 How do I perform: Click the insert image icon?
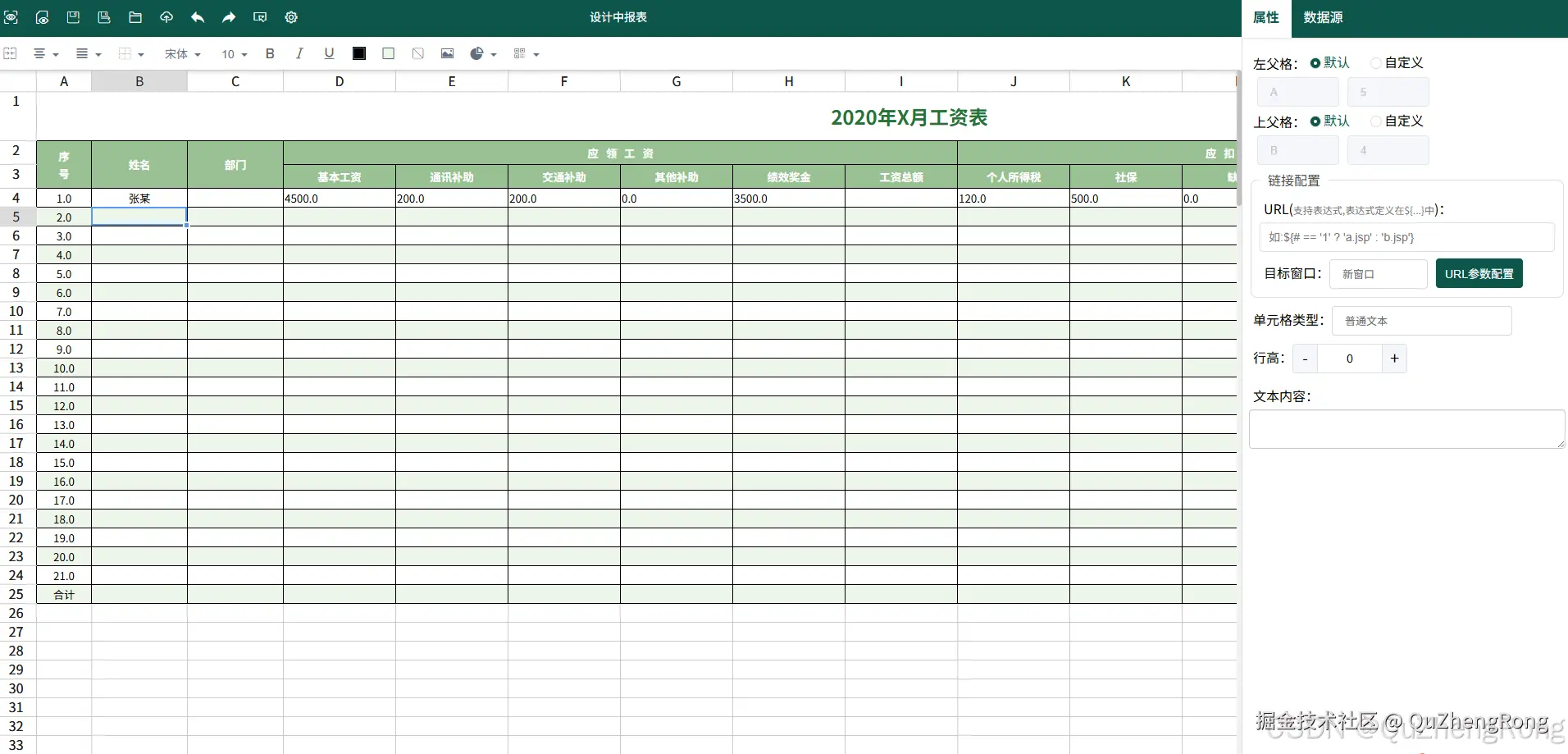[x=447, y=53]
